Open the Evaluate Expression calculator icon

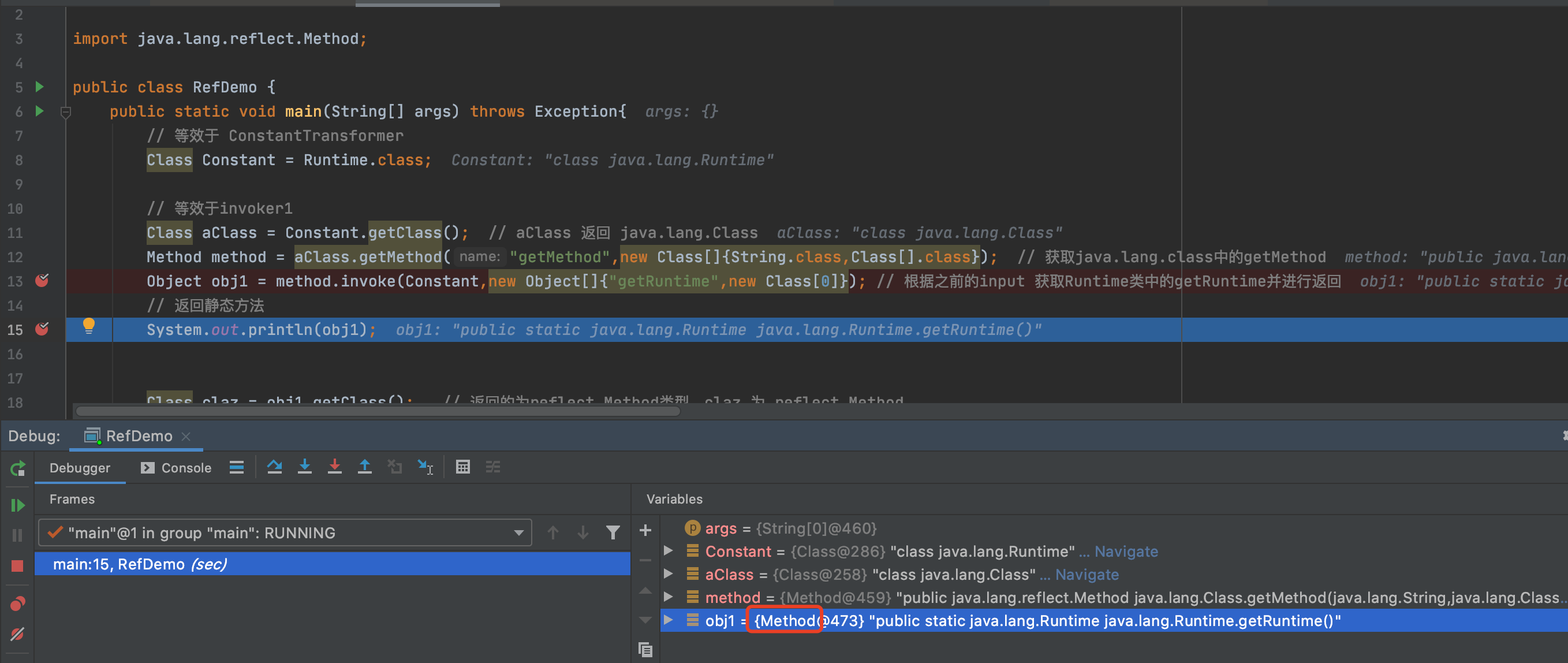(x=462, y=467)
